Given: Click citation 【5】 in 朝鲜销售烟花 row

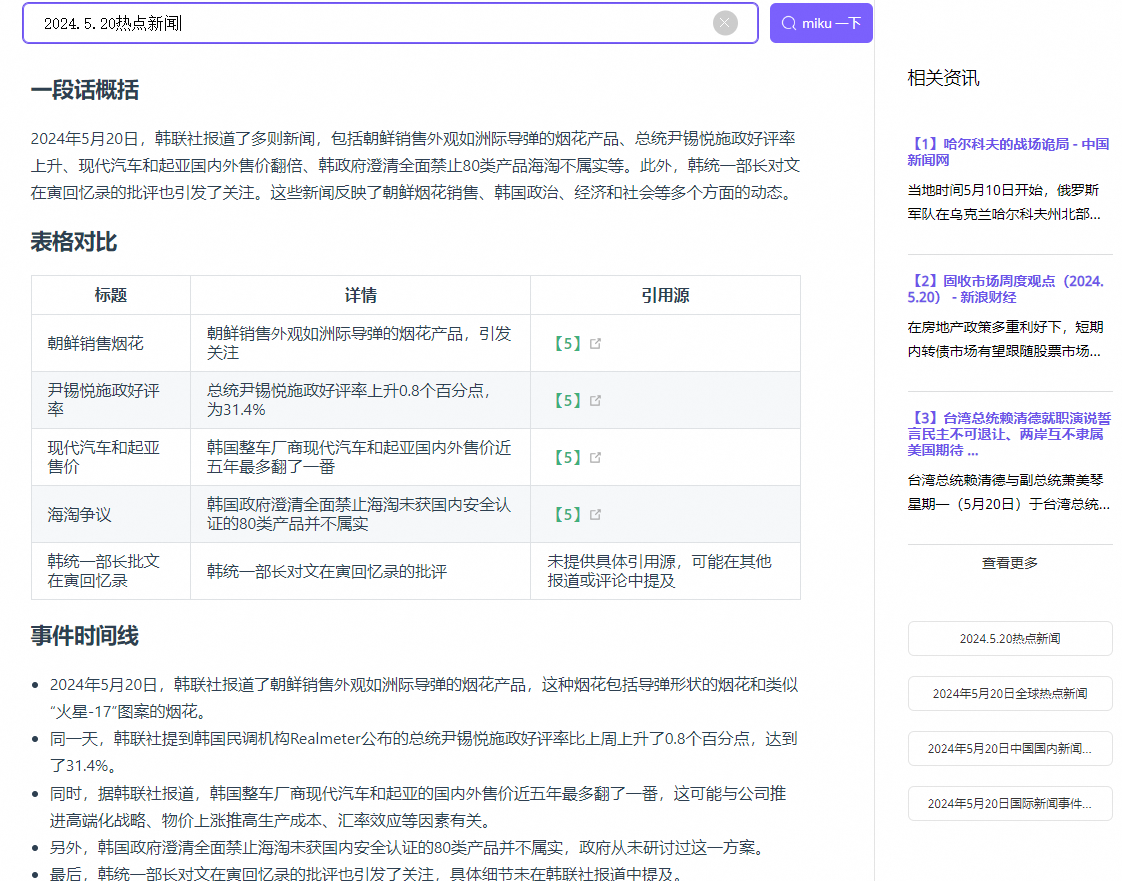Looking at the screenshot, I should [567, 344].
